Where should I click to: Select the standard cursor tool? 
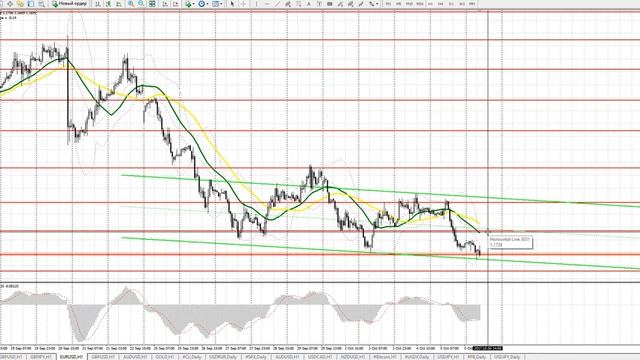pos(232,4)
